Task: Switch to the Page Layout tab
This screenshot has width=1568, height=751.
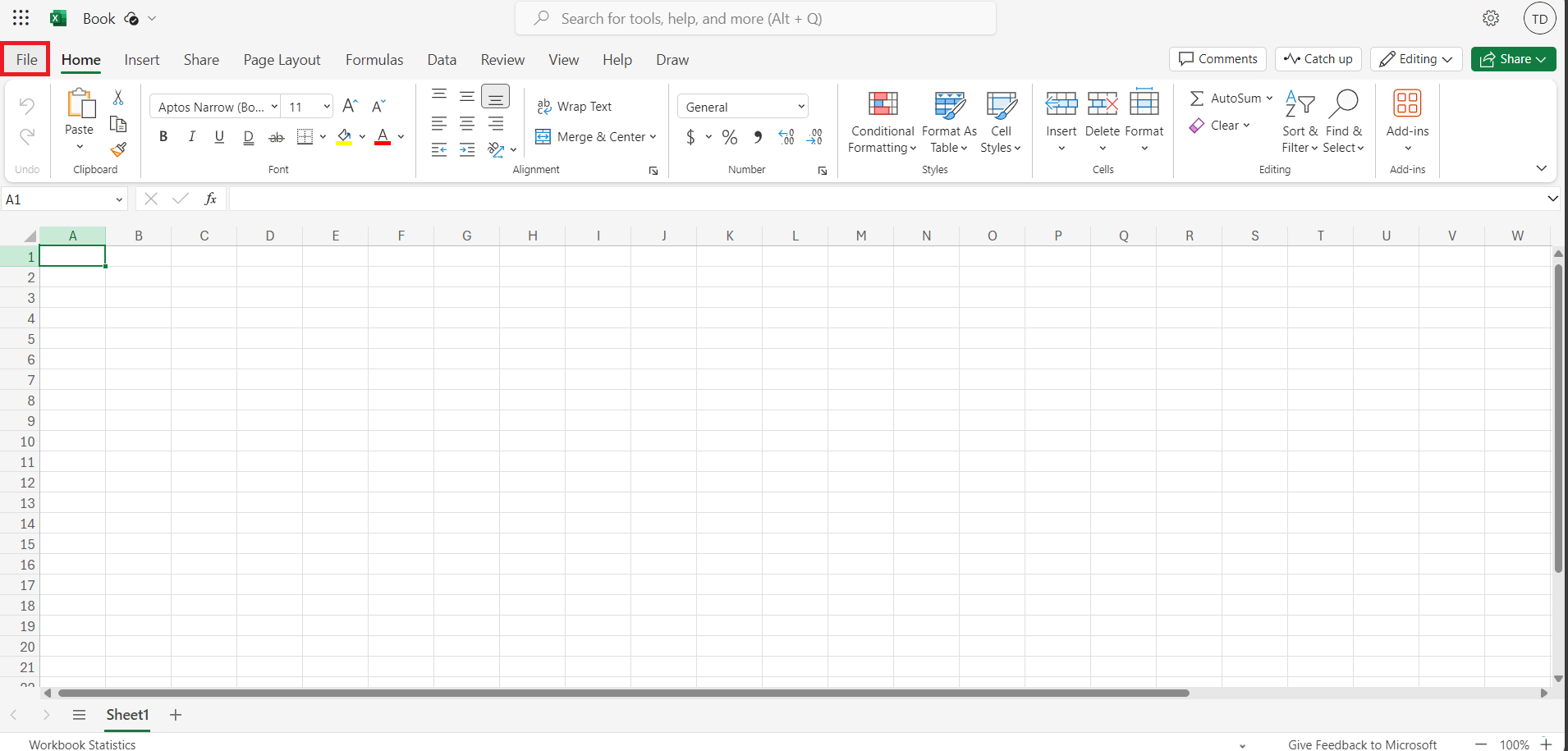Action: [x=282, y=60]
